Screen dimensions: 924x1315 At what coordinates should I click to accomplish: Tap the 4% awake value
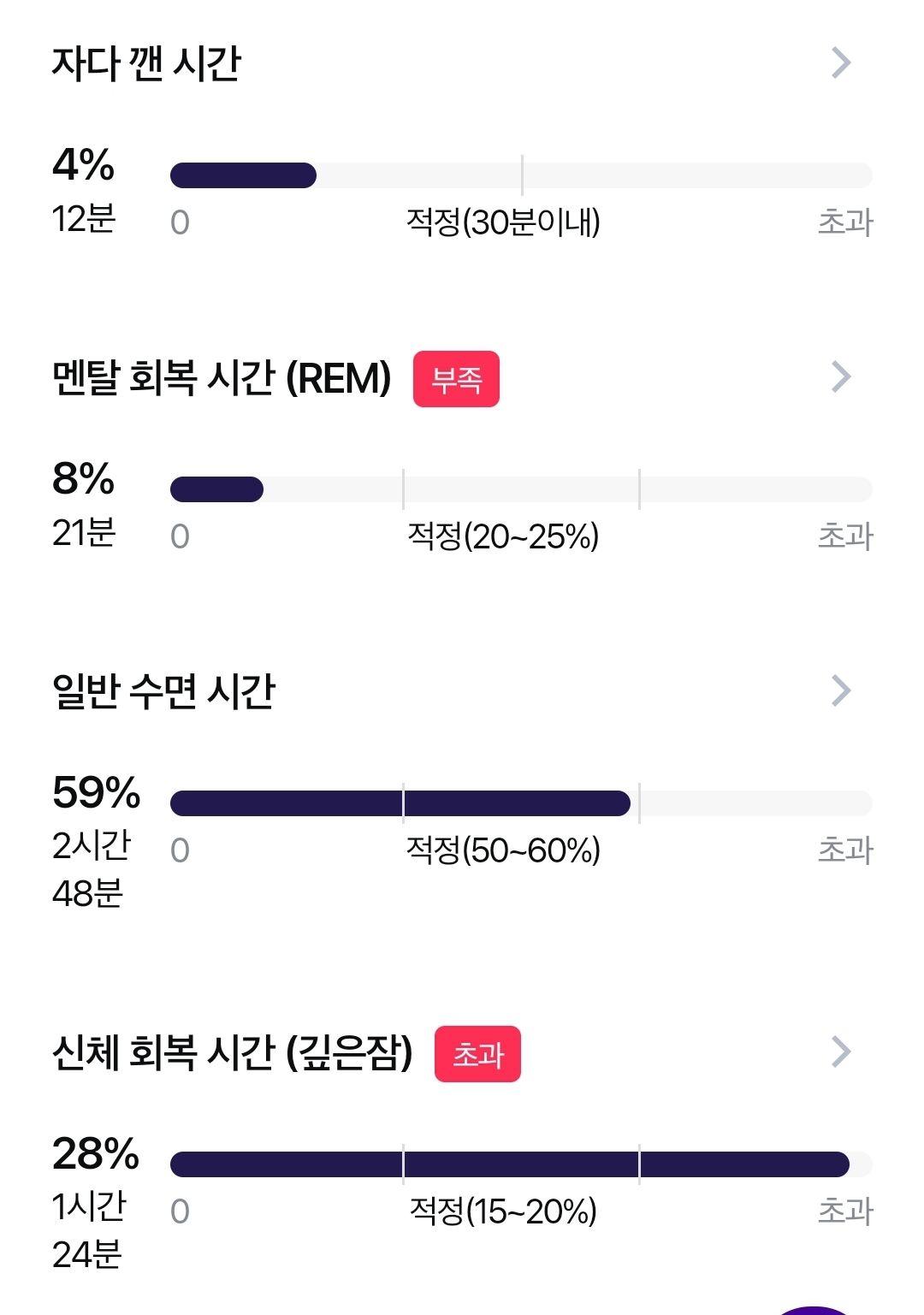83,164
